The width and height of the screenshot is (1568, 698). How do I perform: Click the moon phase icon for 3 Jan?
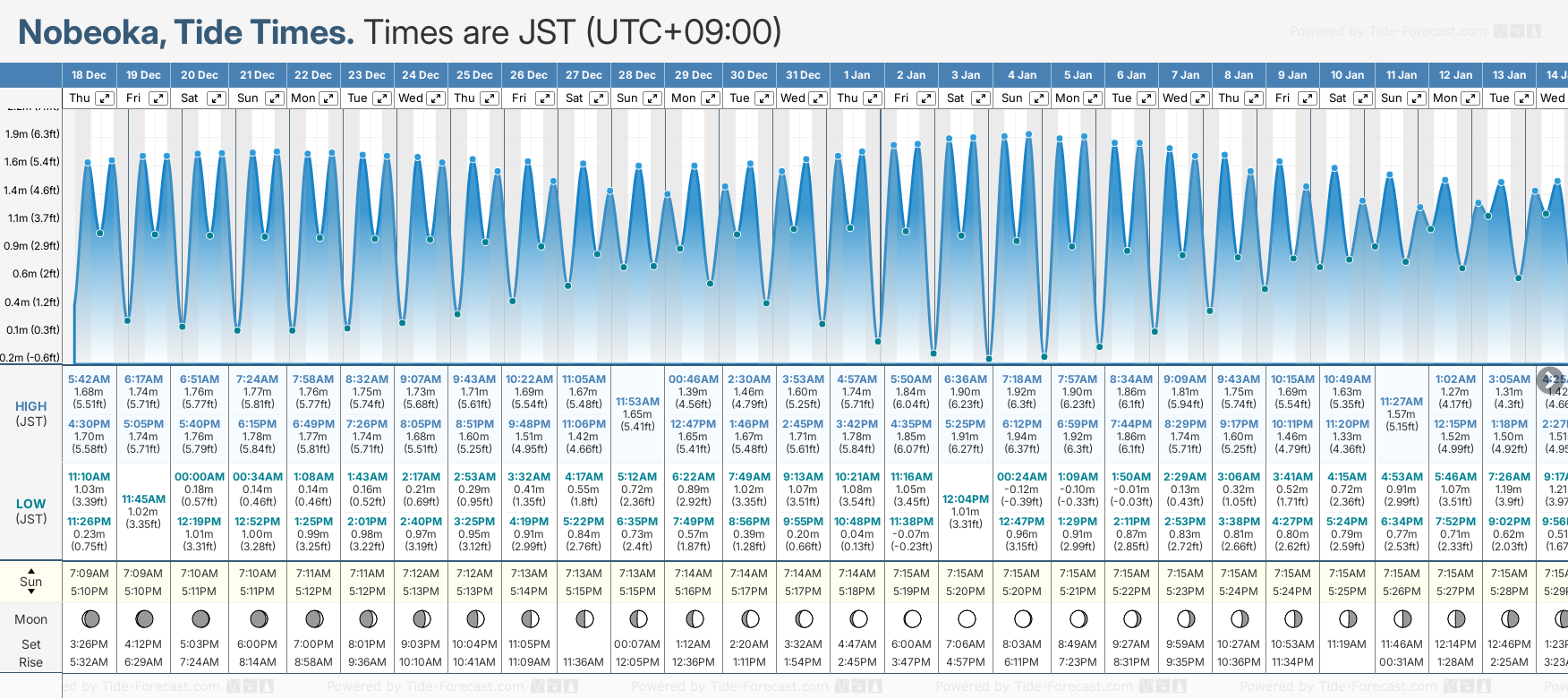pos(967,618)
